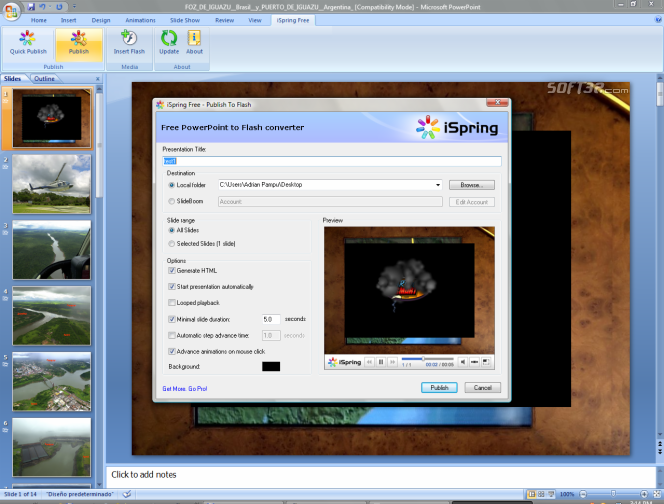Click the Undo icon in quick access toolbar
This screenshot has width=664, height=504.
click(x=42, y=7)
